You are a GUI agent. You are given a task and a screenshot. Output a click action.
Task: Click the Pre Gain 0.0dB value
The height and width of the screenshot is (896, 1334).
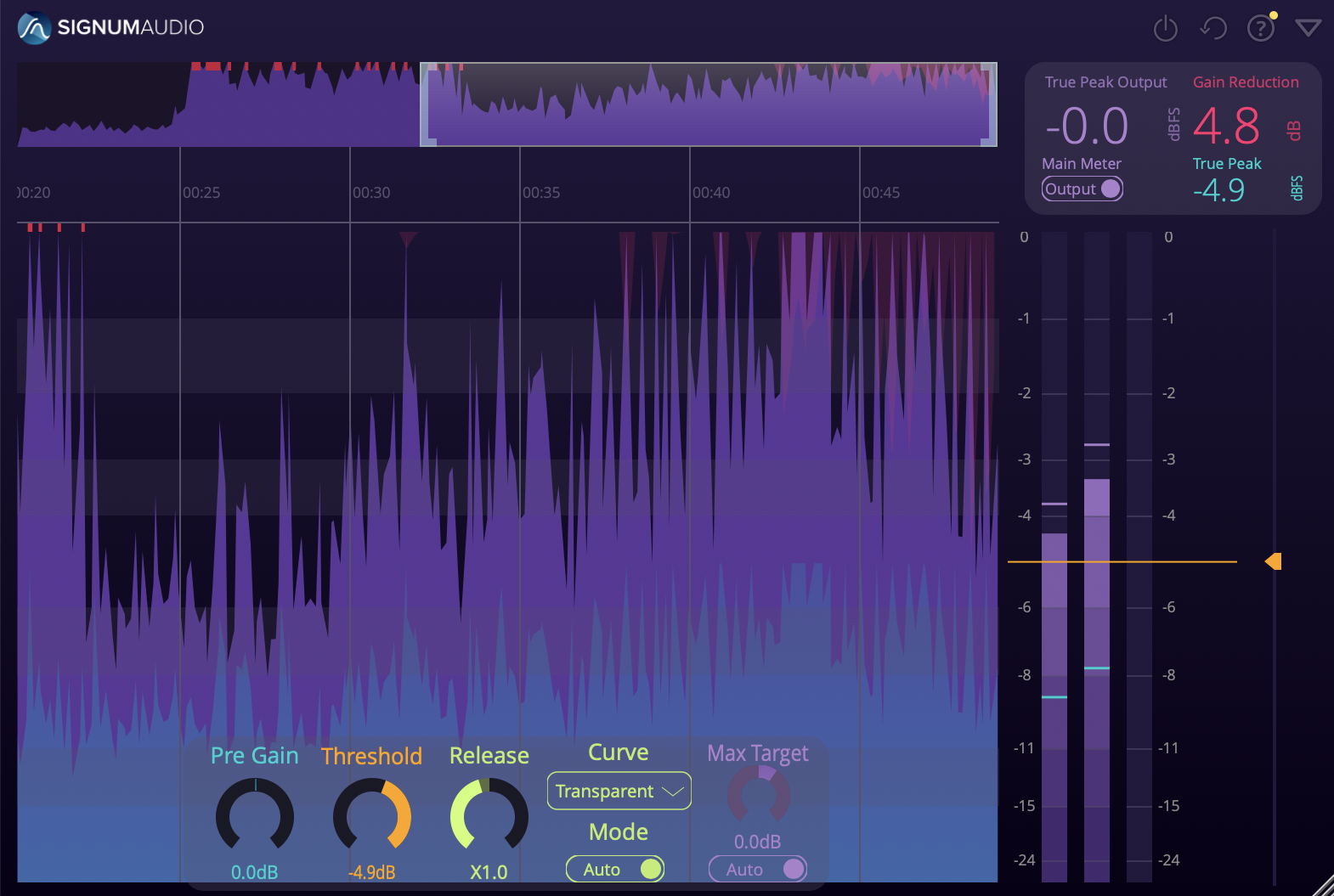pos(255,872)
